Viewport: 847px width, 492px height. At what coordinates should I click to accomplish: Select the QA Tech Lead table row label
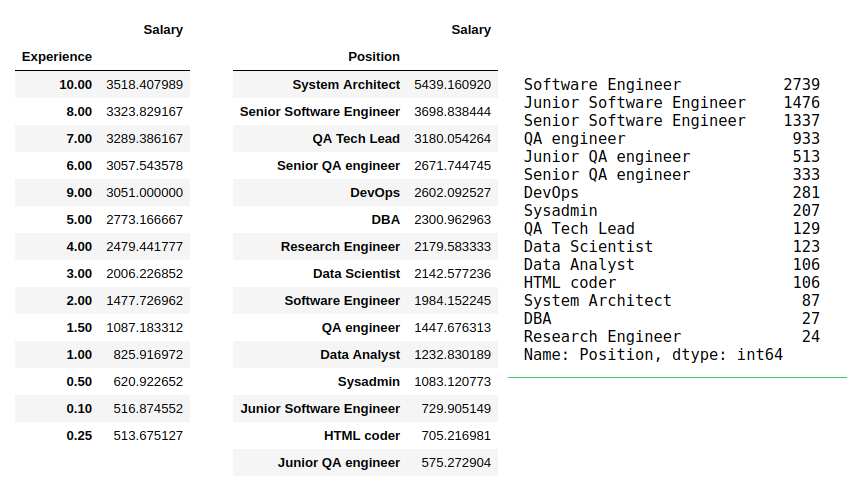point(356,139)
